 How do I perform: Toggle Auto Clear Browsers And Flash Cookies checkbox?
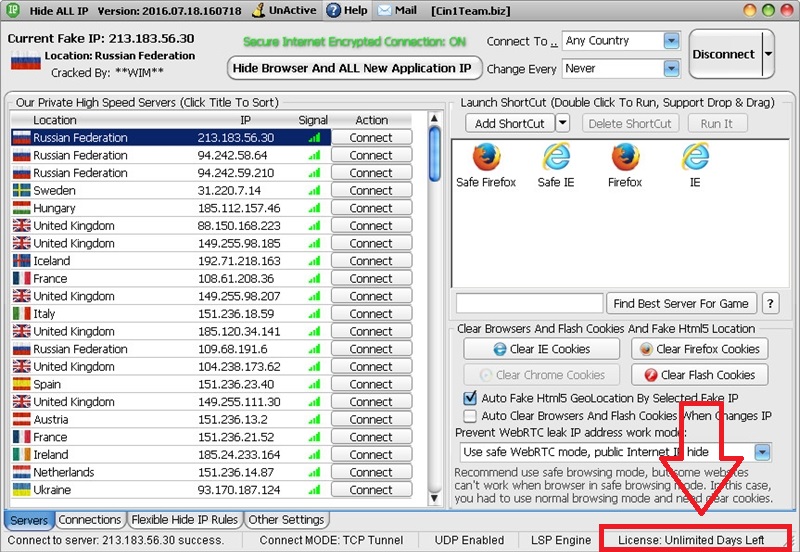(469, 416)
